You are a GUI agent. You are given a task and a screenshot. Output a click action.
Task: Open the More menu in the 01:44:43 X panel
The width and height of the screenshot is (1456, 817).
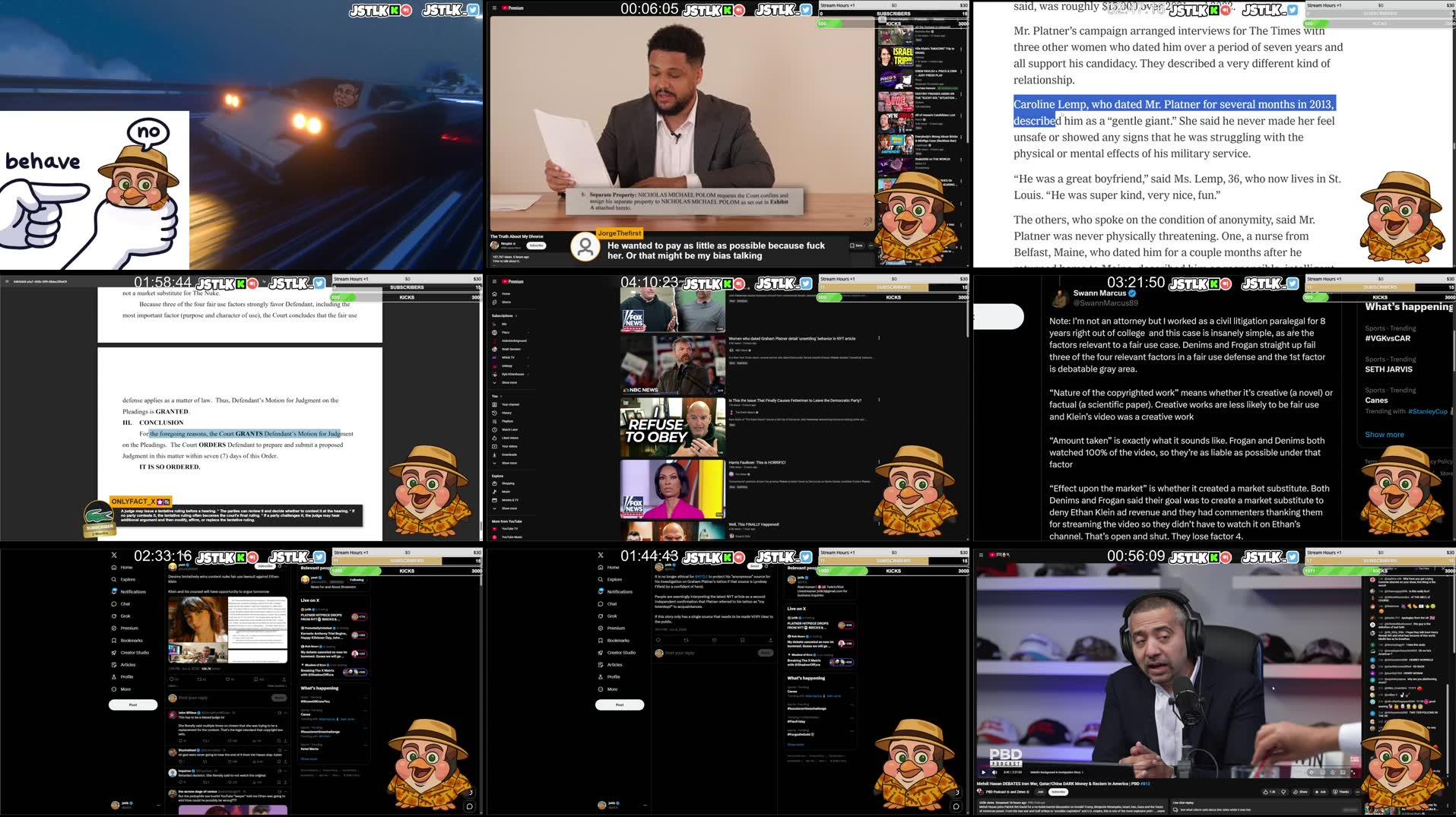point(607,689)
